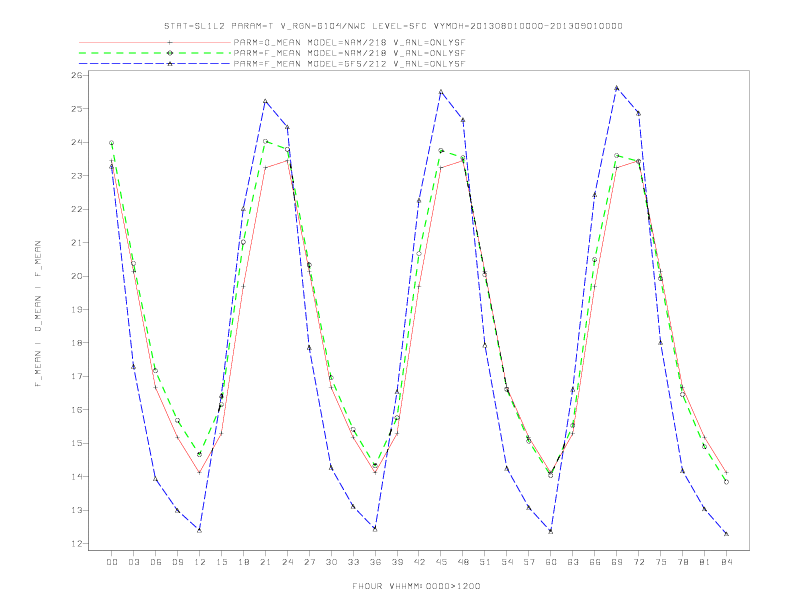Click x-axis tick label 66
The image size is (792, 612).
pyautogui.click(x=595, y=562)
